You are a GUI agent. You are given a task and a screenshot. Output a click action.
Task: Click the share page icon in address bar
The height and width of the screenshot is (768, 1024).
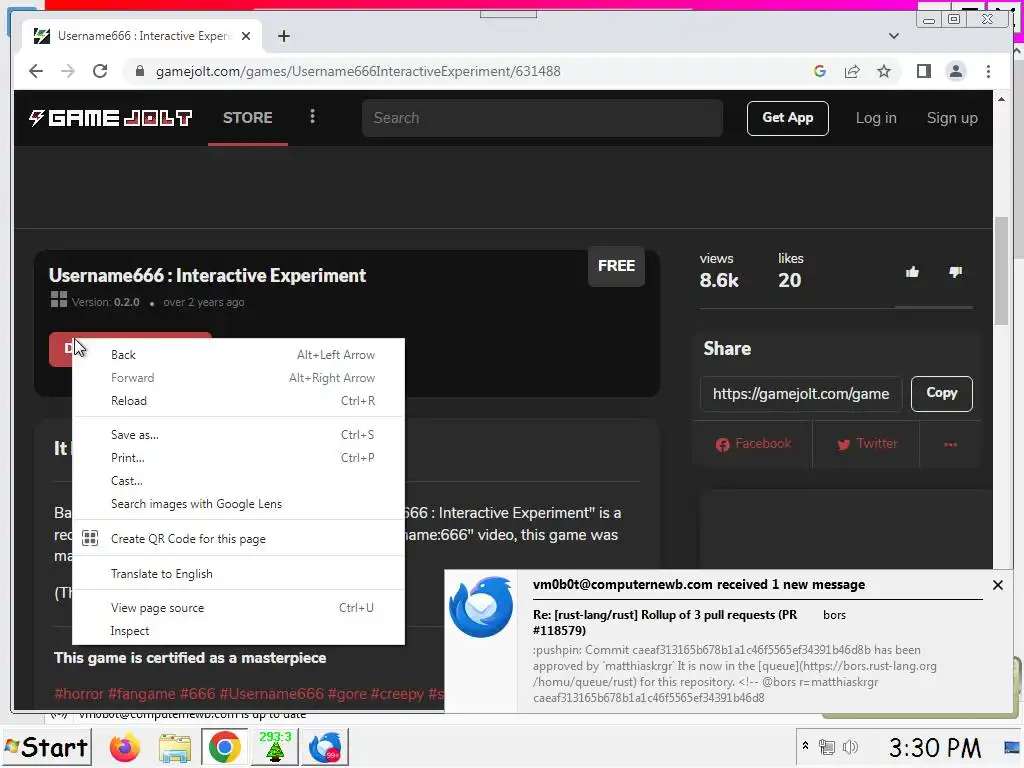[852, 71]
